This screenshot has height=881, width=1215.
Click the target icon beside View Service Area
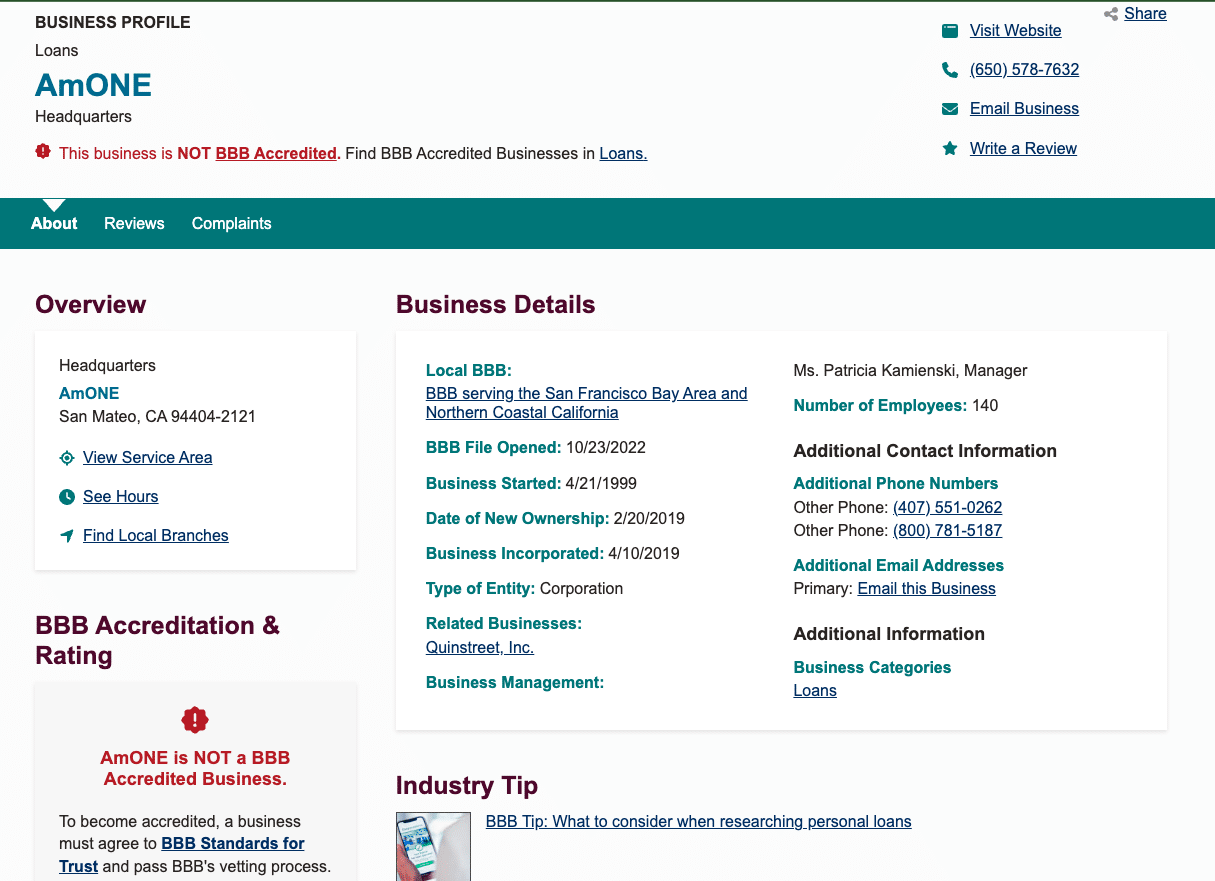pyautogui.click(x=67, y=458)
